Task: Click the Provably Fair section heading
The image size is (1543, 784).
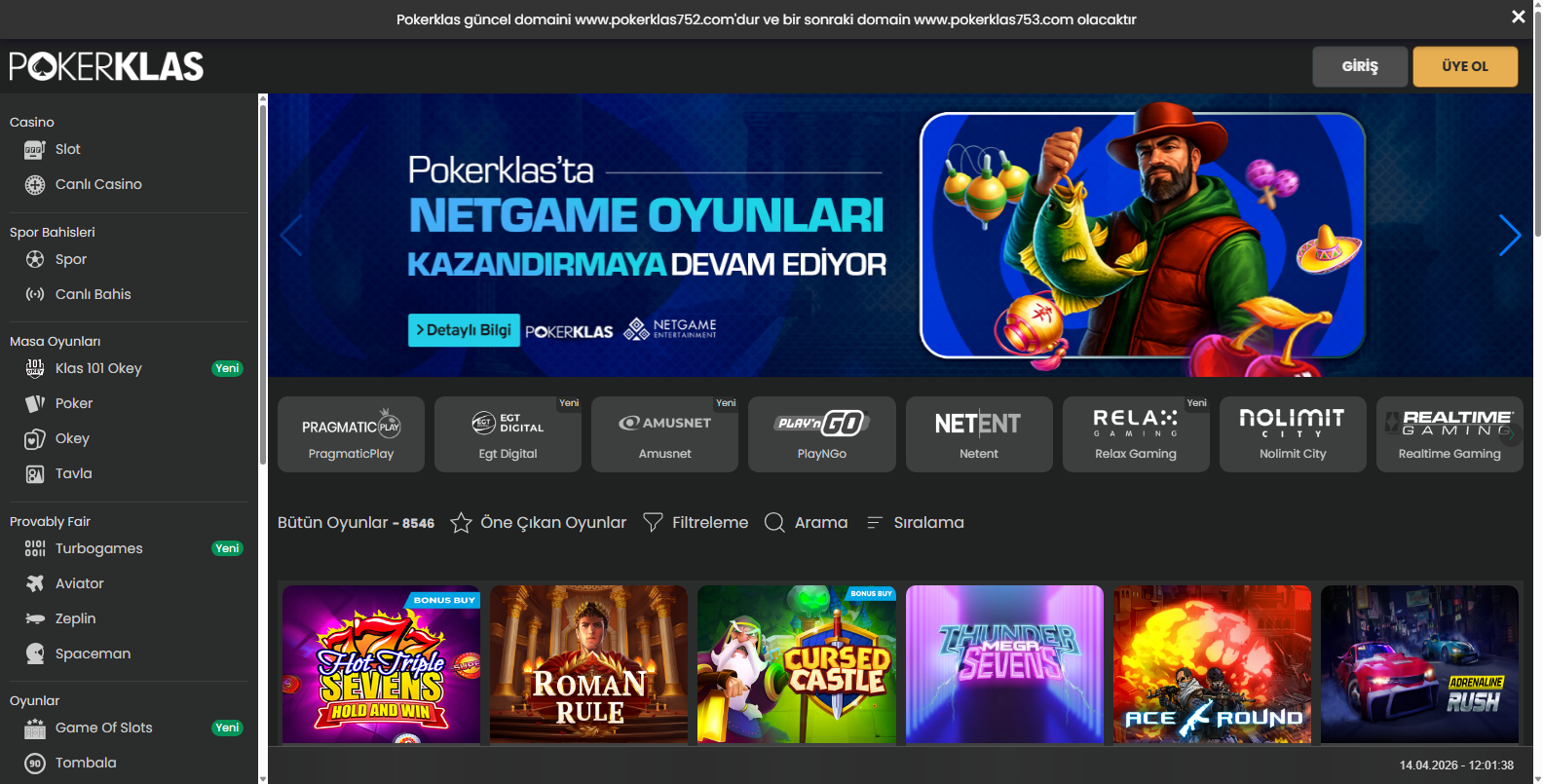Action: pos(50,522)
